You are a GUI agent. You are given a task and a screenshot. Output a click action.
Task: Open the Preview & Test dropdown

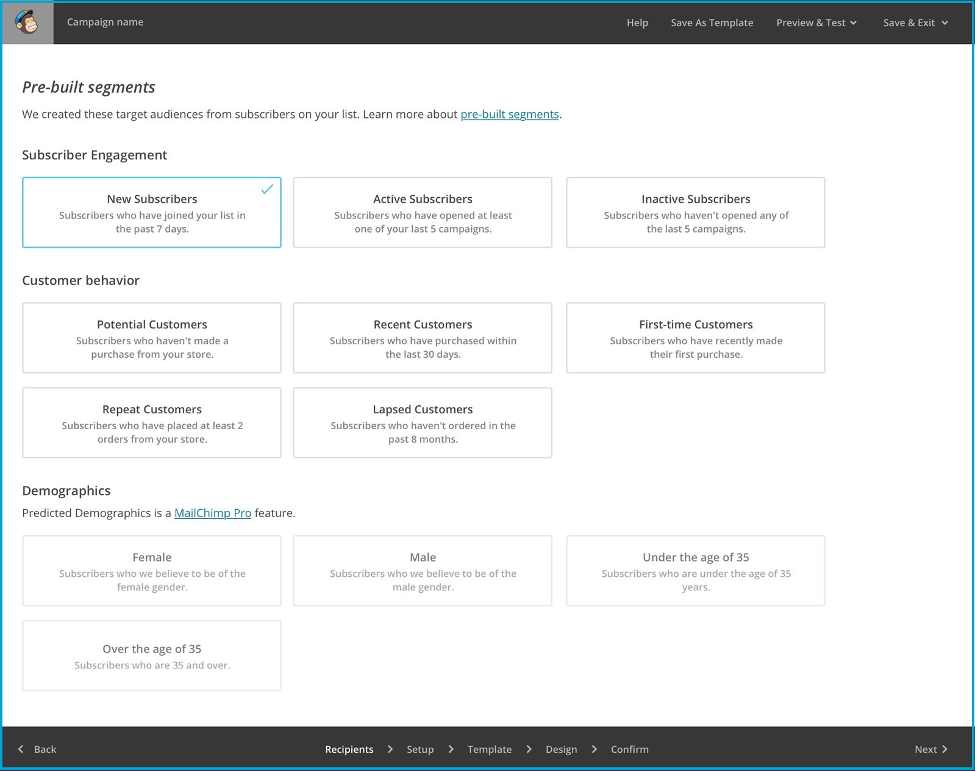(816, 22)
